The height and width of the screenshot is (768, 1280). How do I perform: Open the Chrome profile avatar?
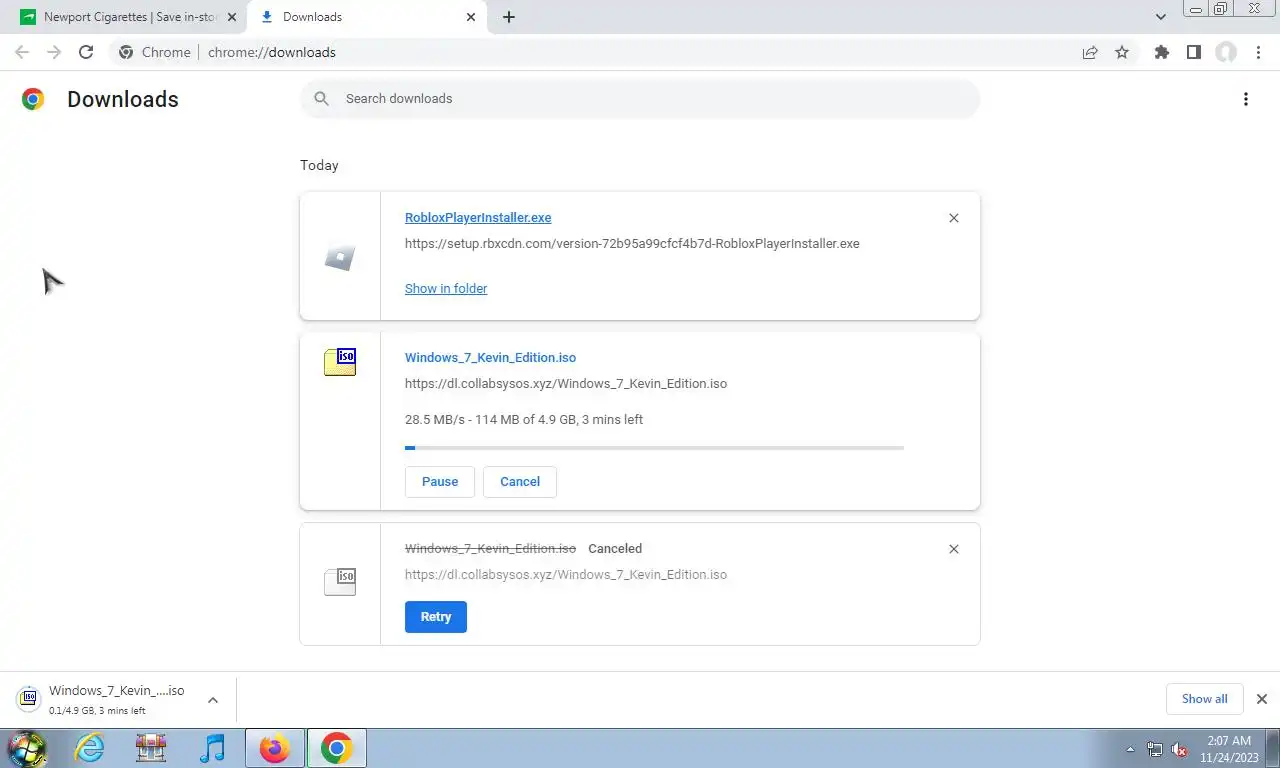pos(1226,52)
